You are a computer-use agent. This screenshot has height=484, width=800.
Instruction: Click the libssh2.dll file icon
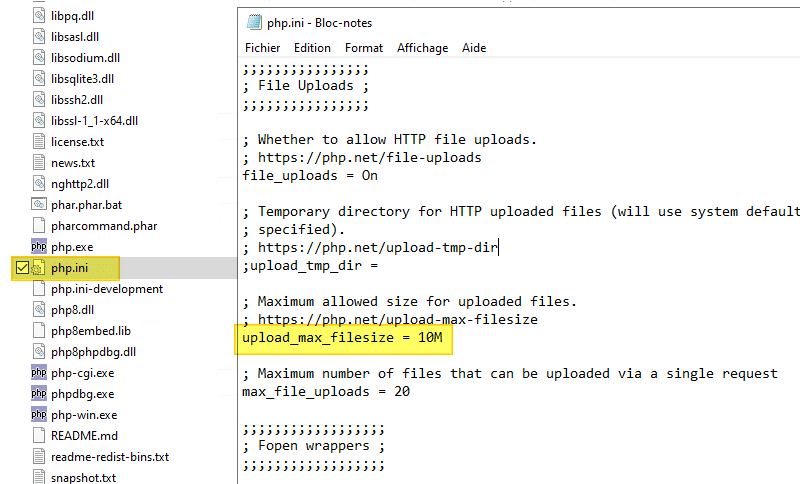click(39, 99)
